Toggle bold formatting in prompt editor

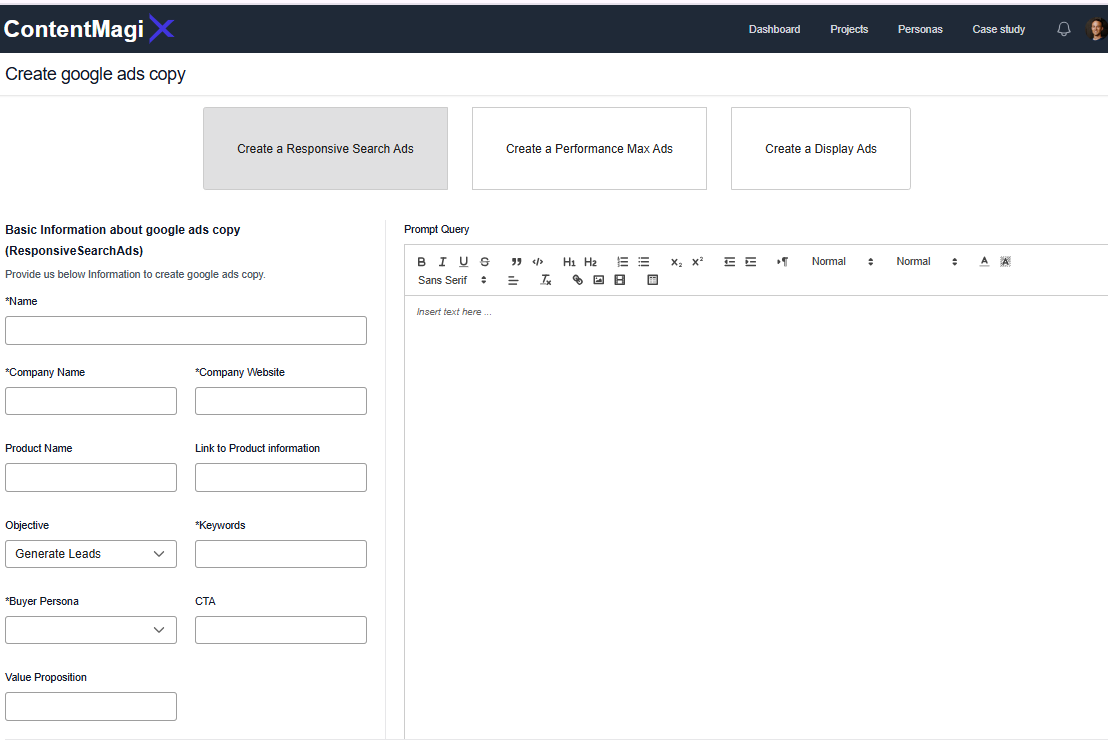click(421, 261)
